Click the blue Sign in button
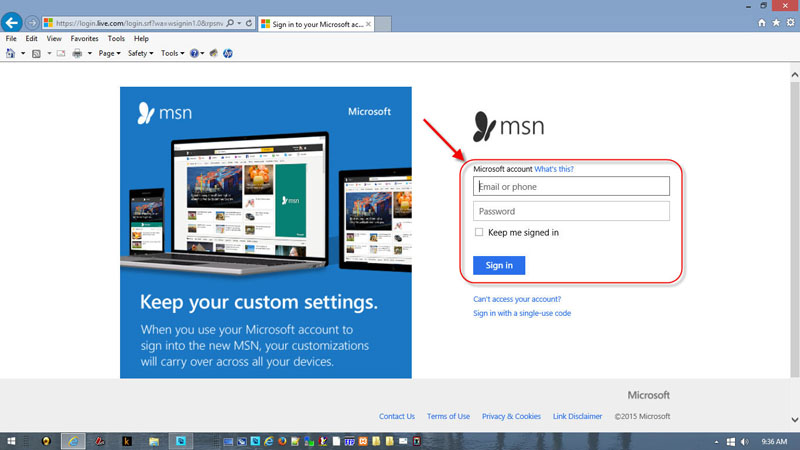The width and height of the screenshot is (800, 450). pyautogui.click(x=498, y=265)
